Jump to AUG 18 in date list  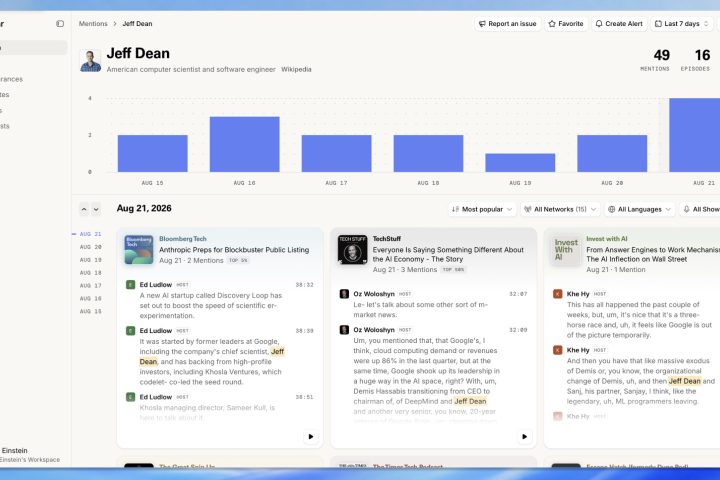point(90,273)
